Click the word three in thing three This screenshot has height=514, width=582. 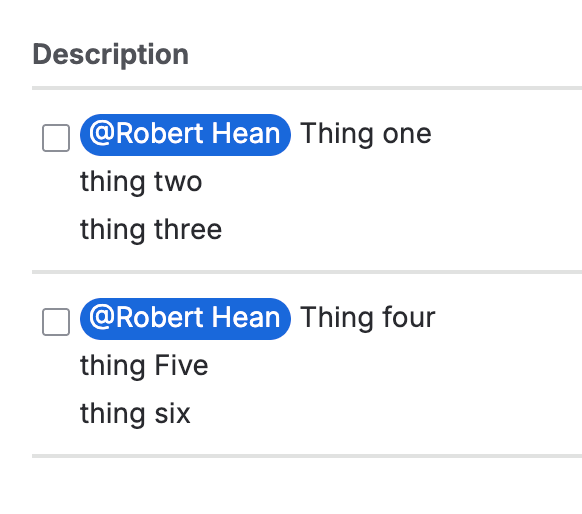tap(188, 229)
